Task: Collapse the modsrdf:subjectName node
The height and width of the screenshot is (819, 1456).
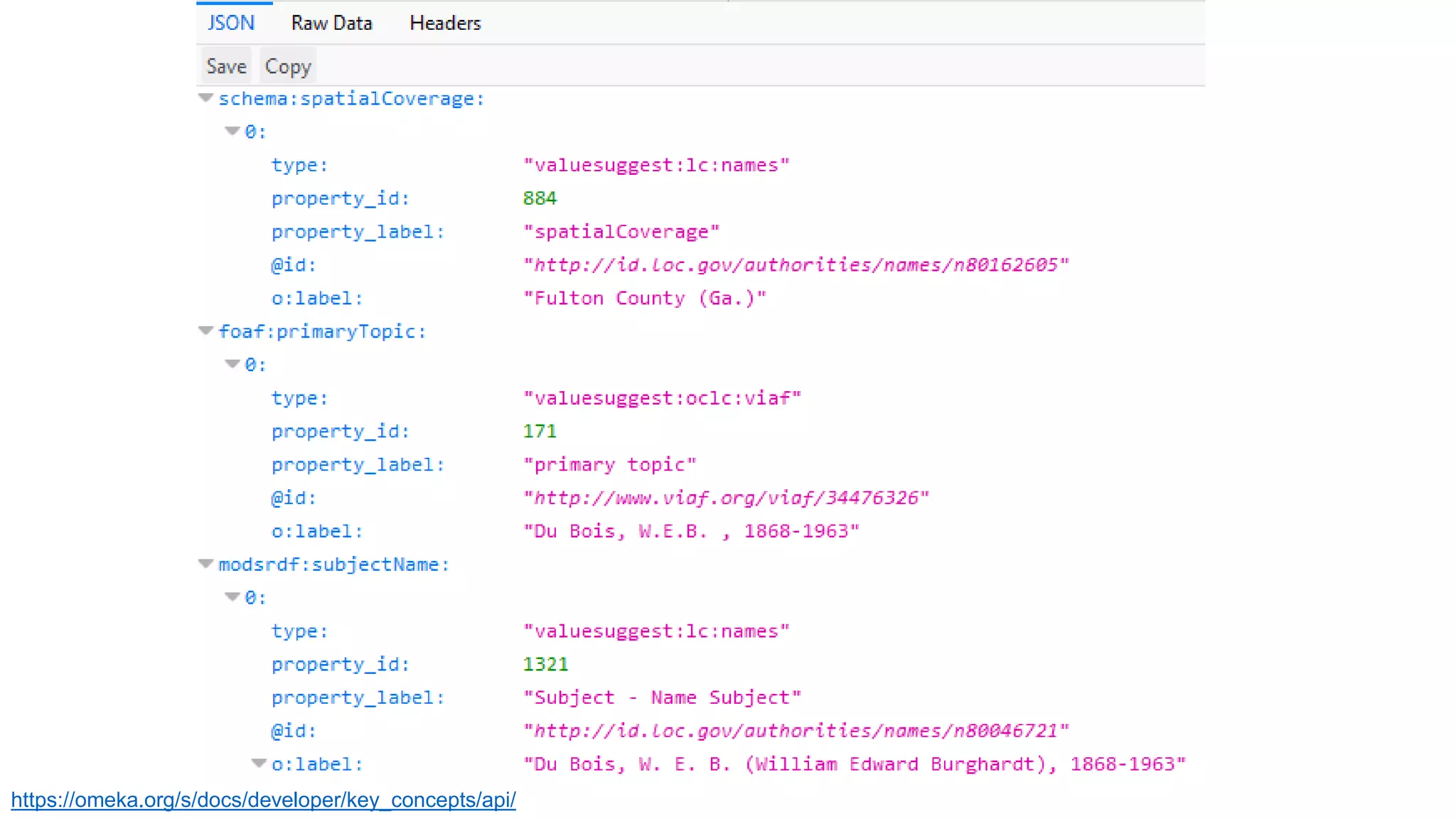Action: [x=205, y=564]
